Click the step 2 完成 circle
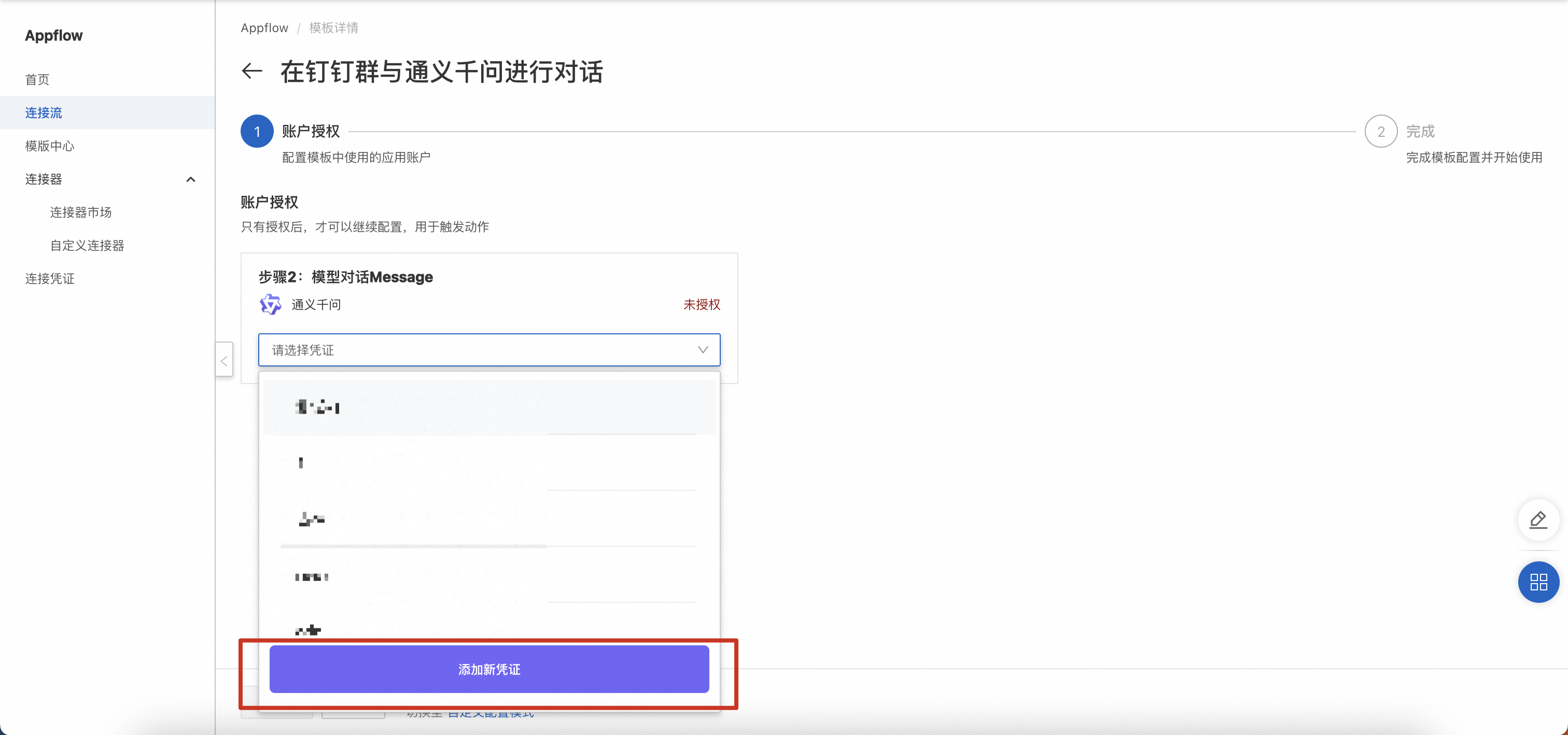The image size is (1568, 735). click(x=1380, y=132)
